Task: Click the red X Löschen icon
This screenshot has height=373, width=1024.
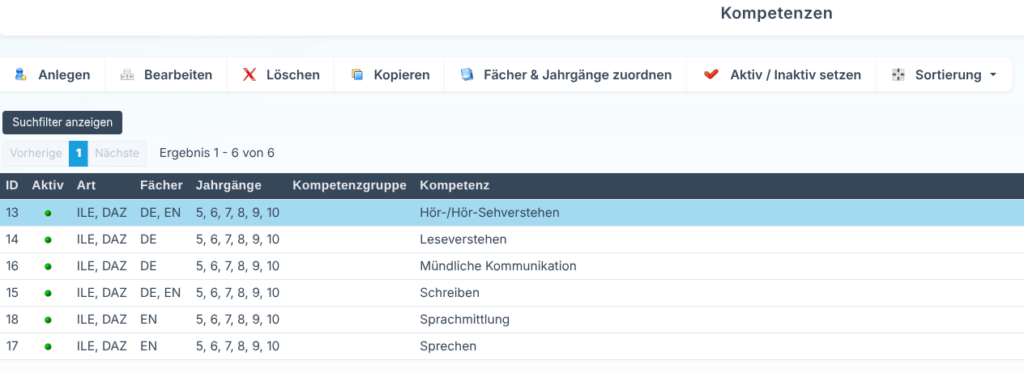Action: tap(249, 74)
